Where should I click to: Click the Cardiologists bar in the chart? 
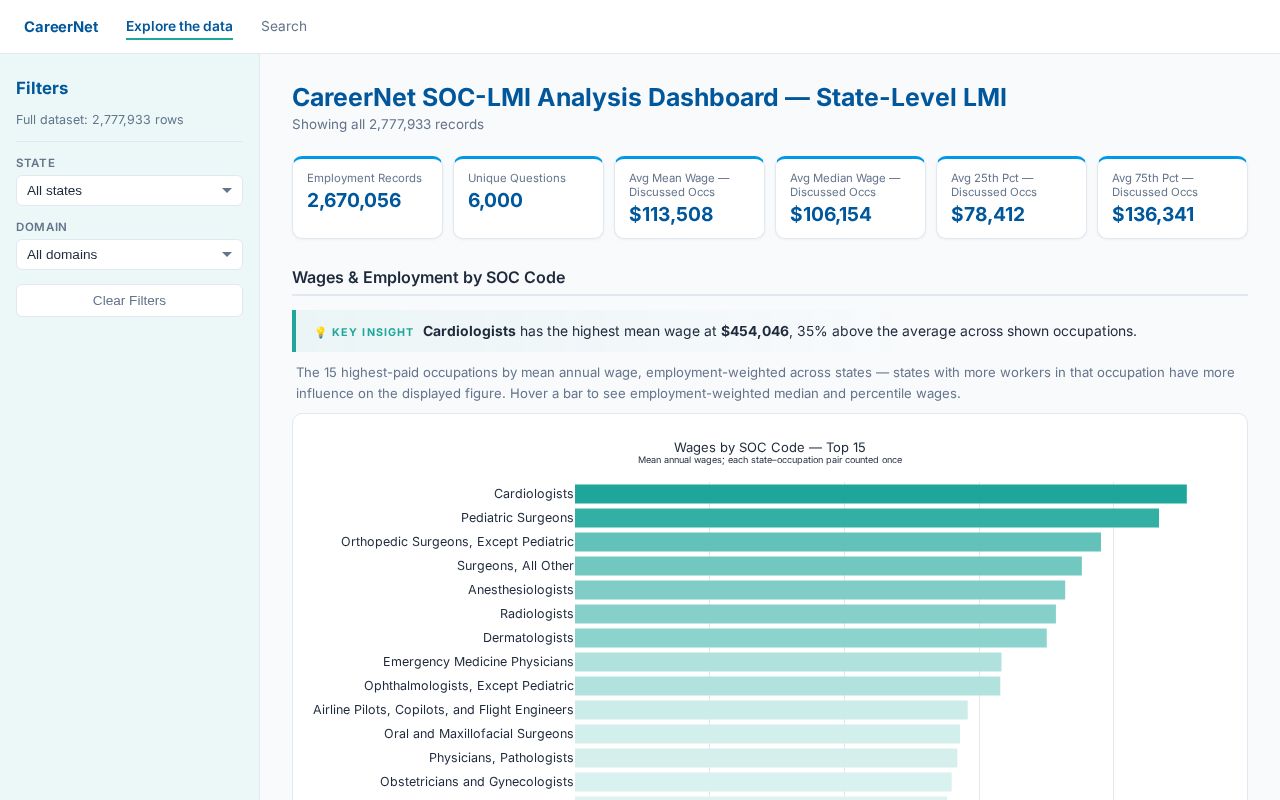click(881, 494)
